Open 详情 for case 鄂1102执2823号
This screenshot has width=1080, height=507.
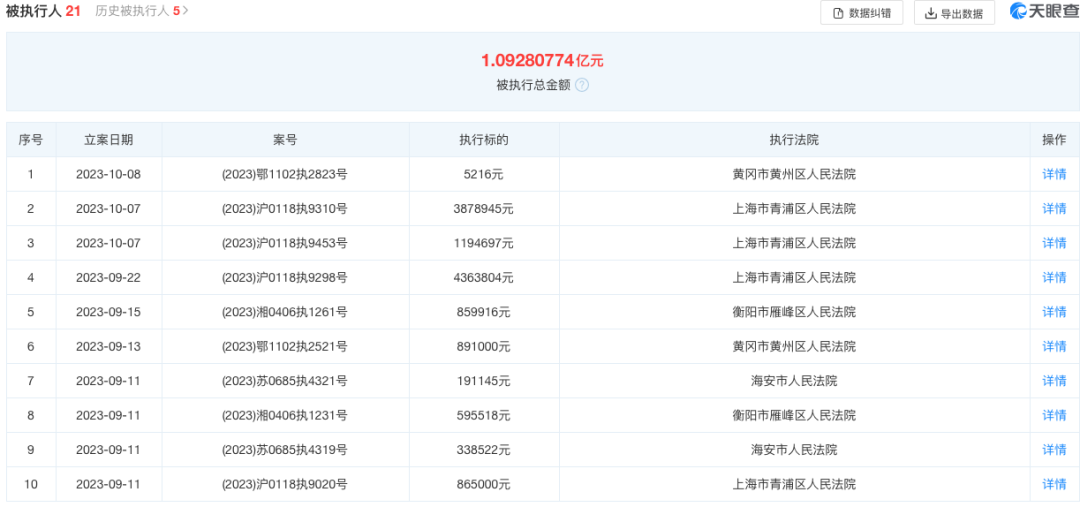point(1054,174)
